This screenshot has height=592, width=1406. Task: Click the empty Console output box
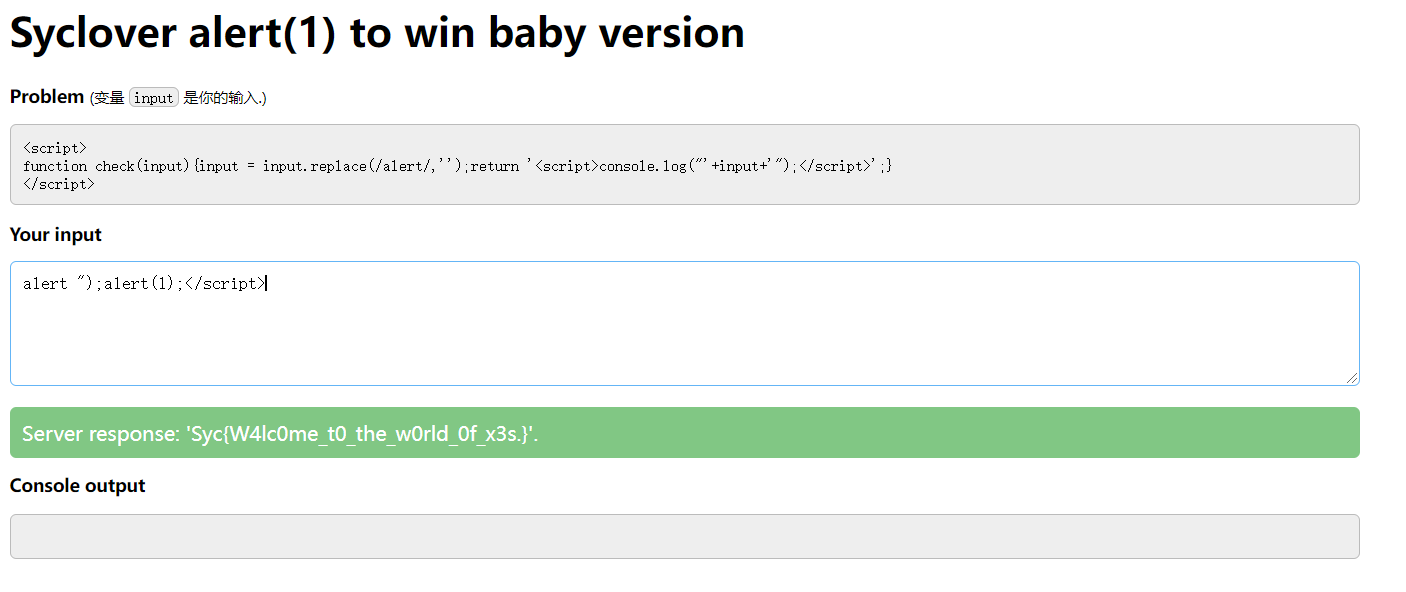point(684,536)
